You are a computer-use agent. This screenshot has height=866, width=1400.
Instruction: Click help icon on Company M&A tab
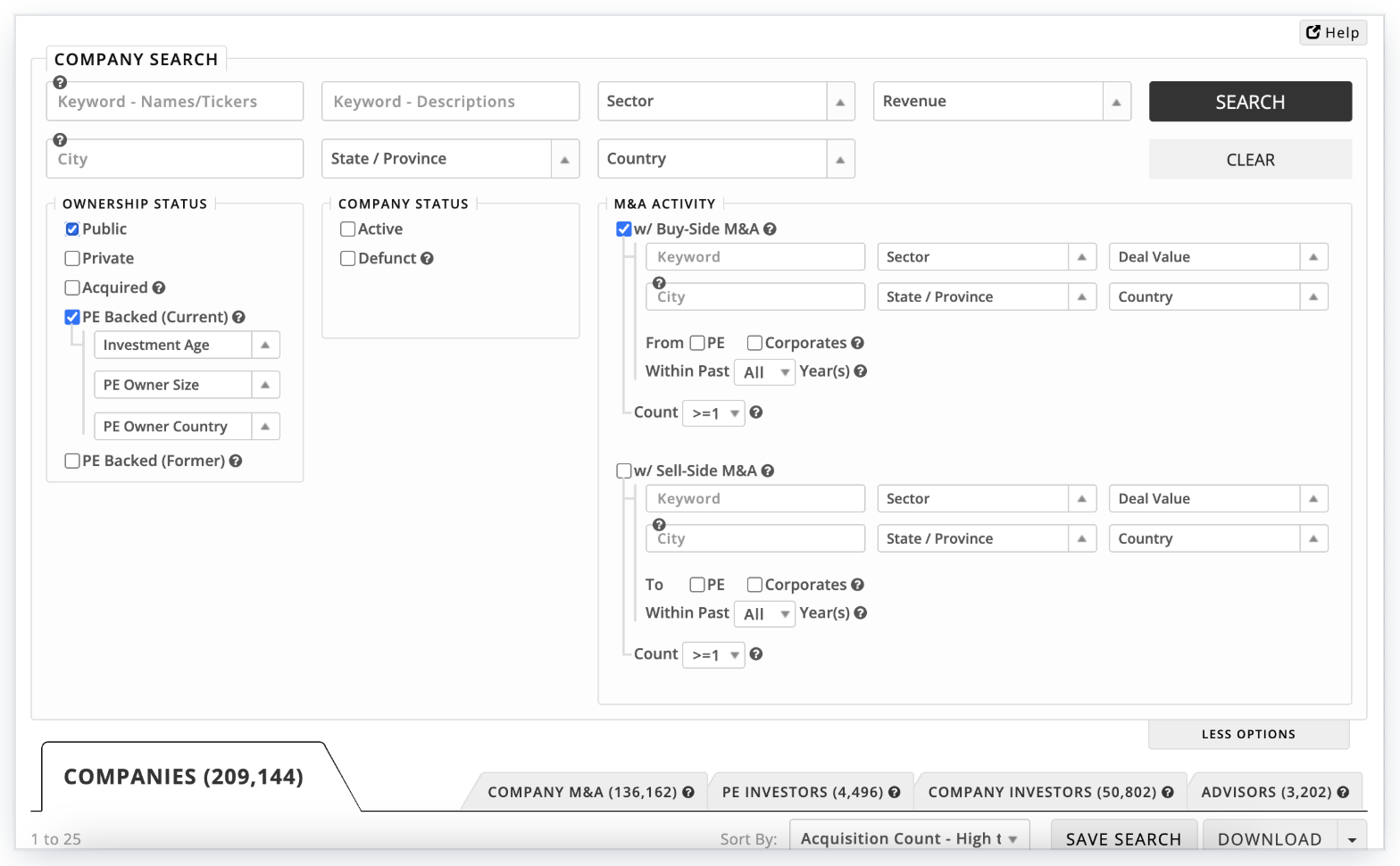pyautogui.click(x=688, y=792)
